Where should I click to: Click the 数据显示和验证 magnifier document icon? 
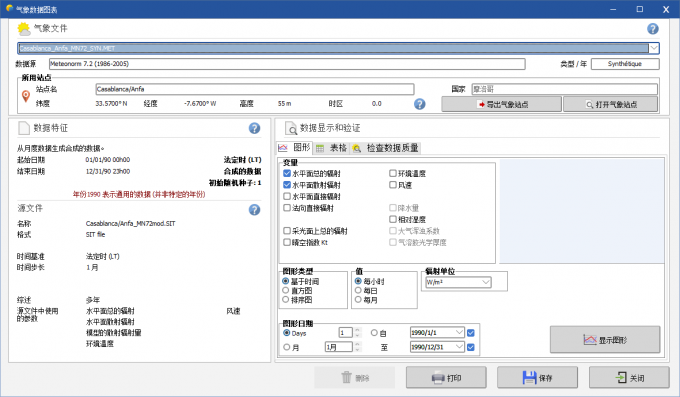pyautogui.click(x=291, y=128)
